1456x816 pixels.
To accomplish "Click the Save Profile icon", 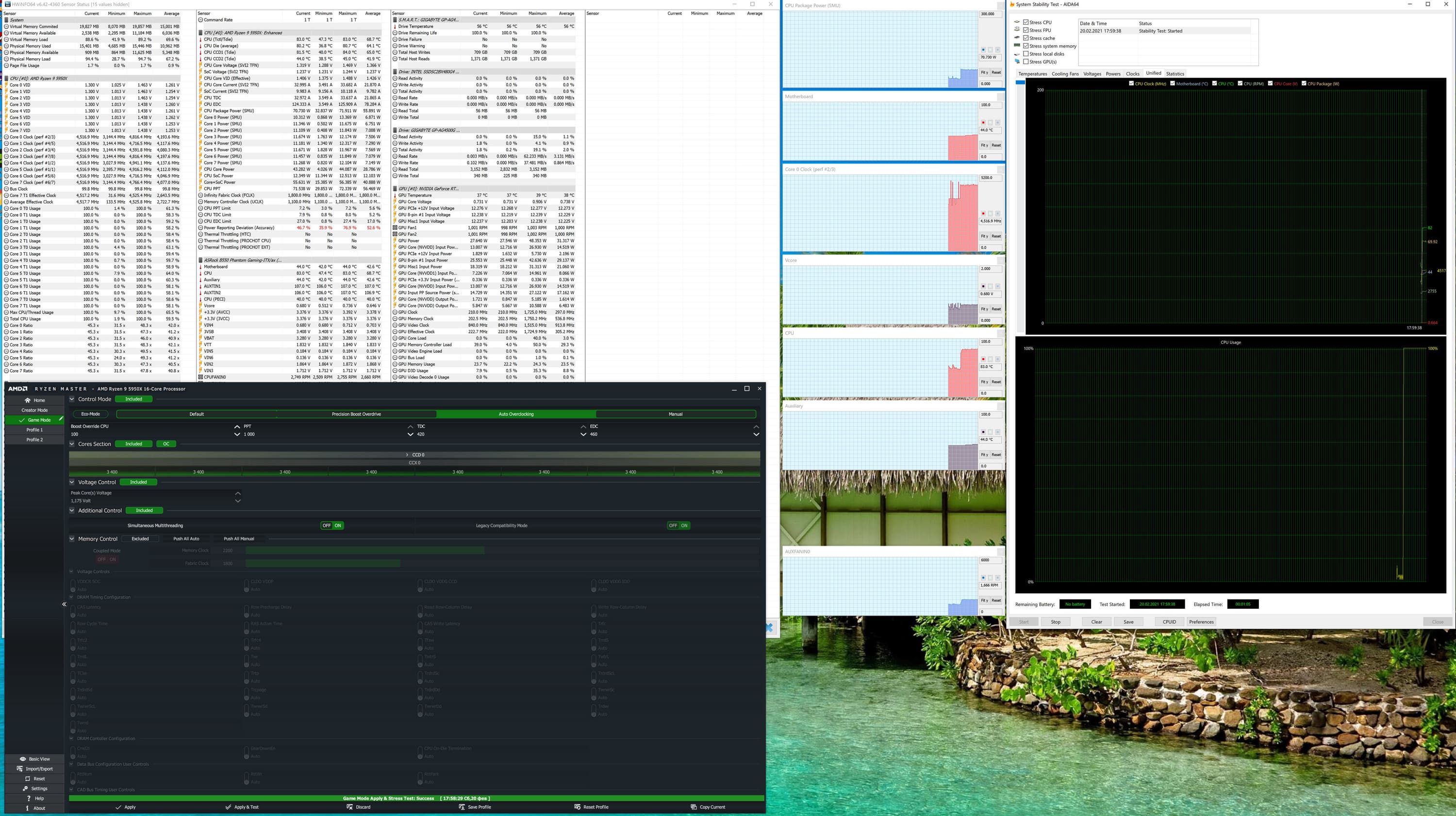I will pos(462,807).
